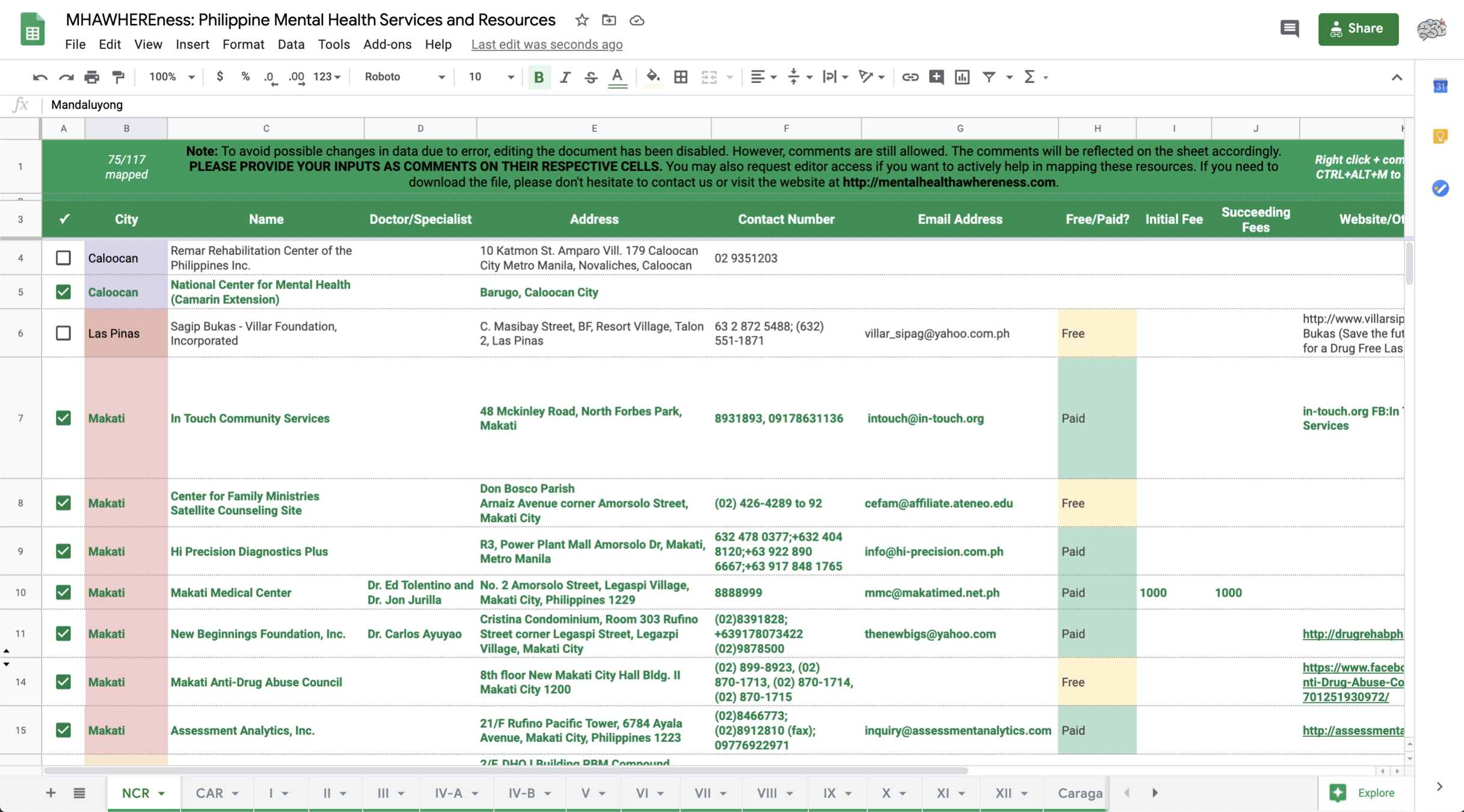Switch to the IV-A sheet tab
The height and width of the screenshot is (812, 1464).
point(449,793)
